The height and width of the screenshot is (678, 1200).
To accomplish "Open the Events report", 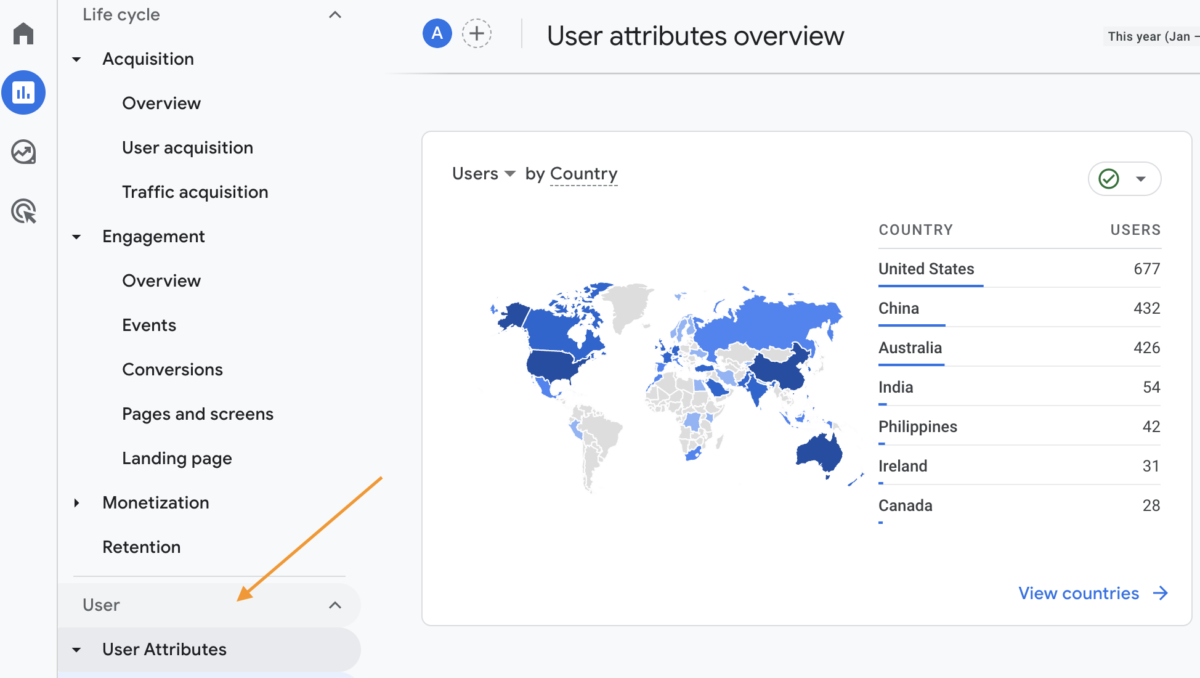I will coord(149,325).
